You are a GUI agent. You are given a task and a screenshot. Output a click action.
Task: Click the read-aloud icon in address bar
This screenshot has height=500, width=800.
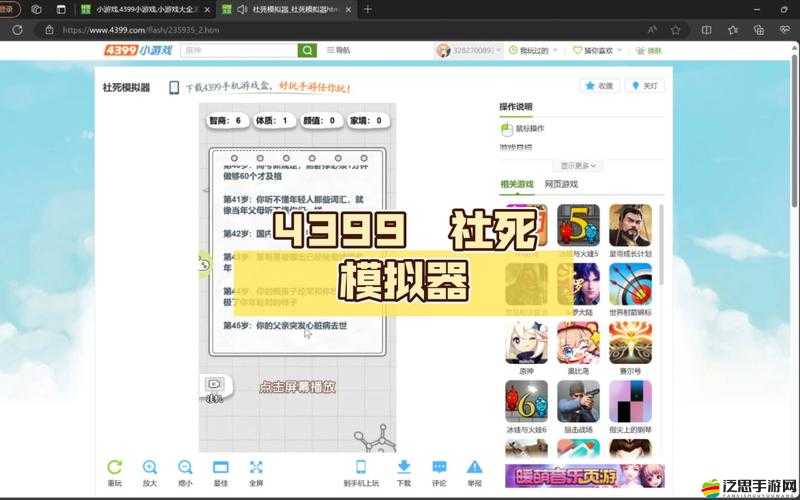pos(652,30)
